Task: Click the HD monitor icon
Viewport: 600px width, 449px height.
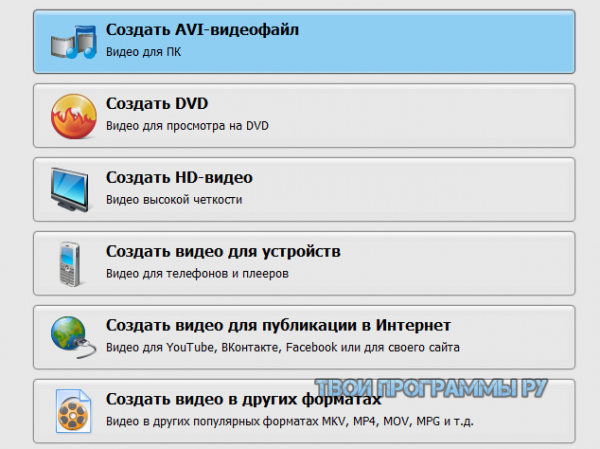Action: tap(70, 189)
